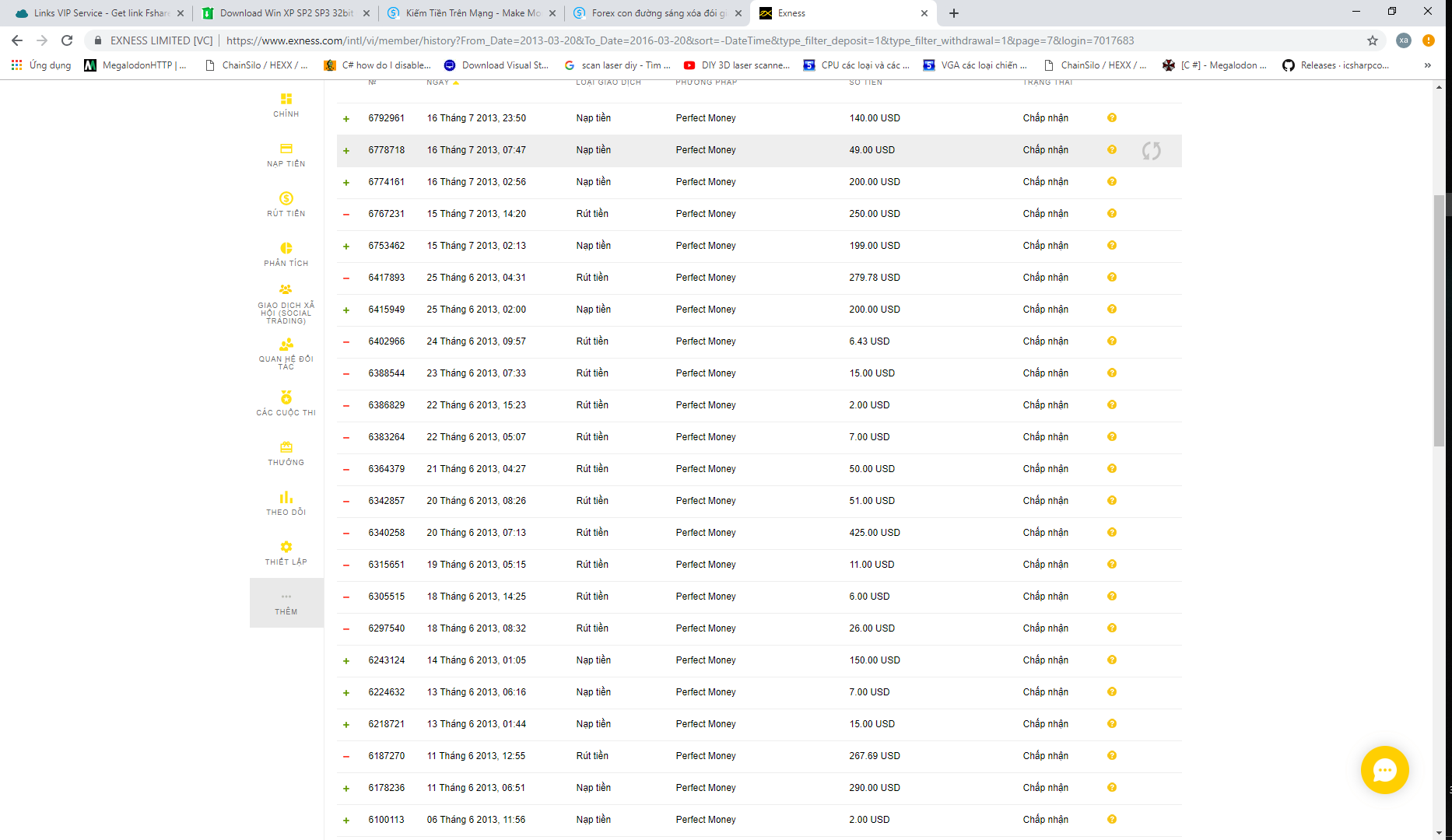Open the Các Cuộc Thi medal icon
The width and height of the screenshot is (1452, 840).
point(286,398)
